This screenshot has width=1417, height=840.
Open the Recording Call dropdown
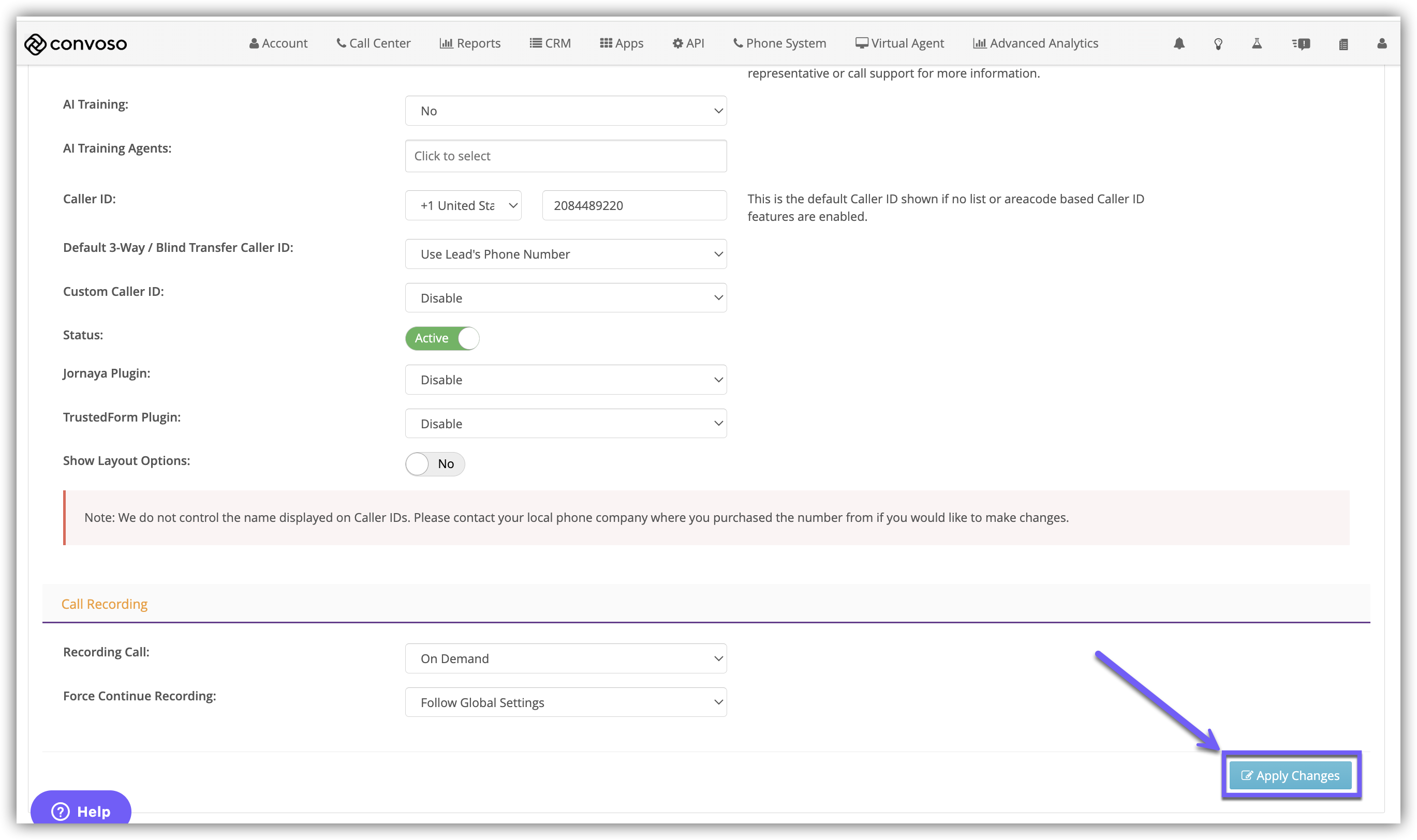pyautogui.click(x=565, y=658)
